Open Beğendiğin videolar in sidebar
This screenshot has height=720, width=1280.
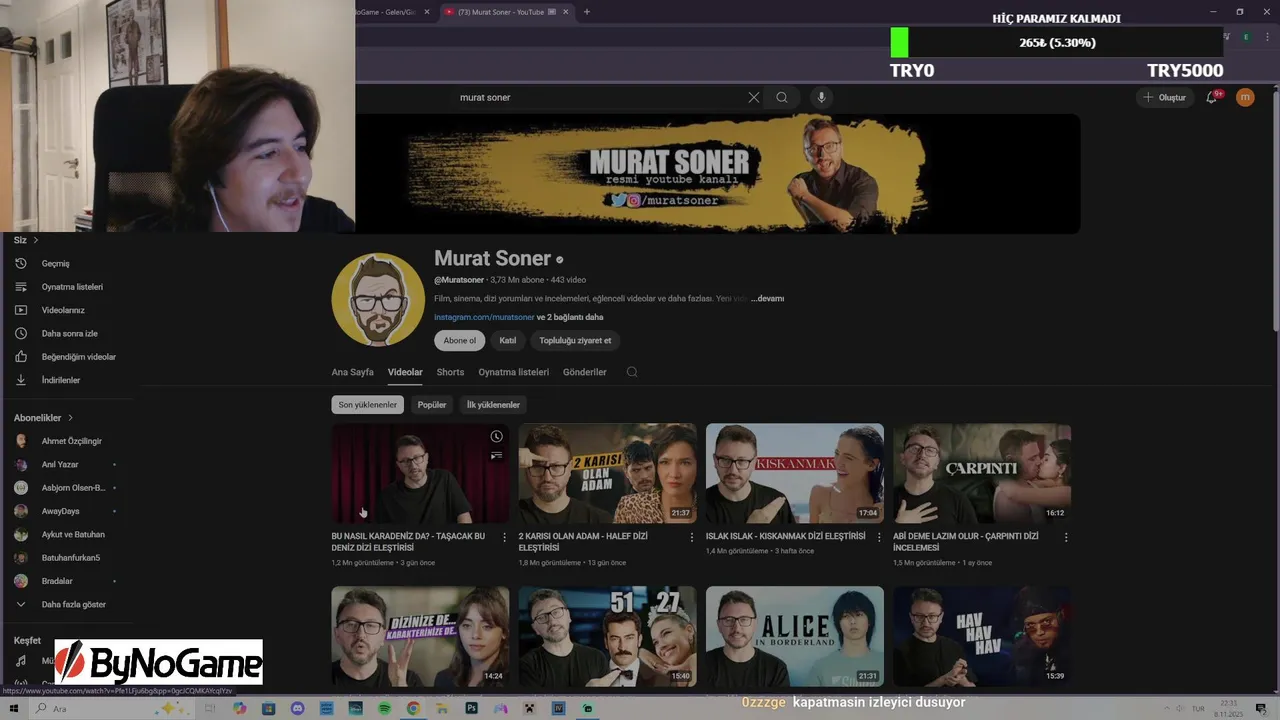point(79,357)
